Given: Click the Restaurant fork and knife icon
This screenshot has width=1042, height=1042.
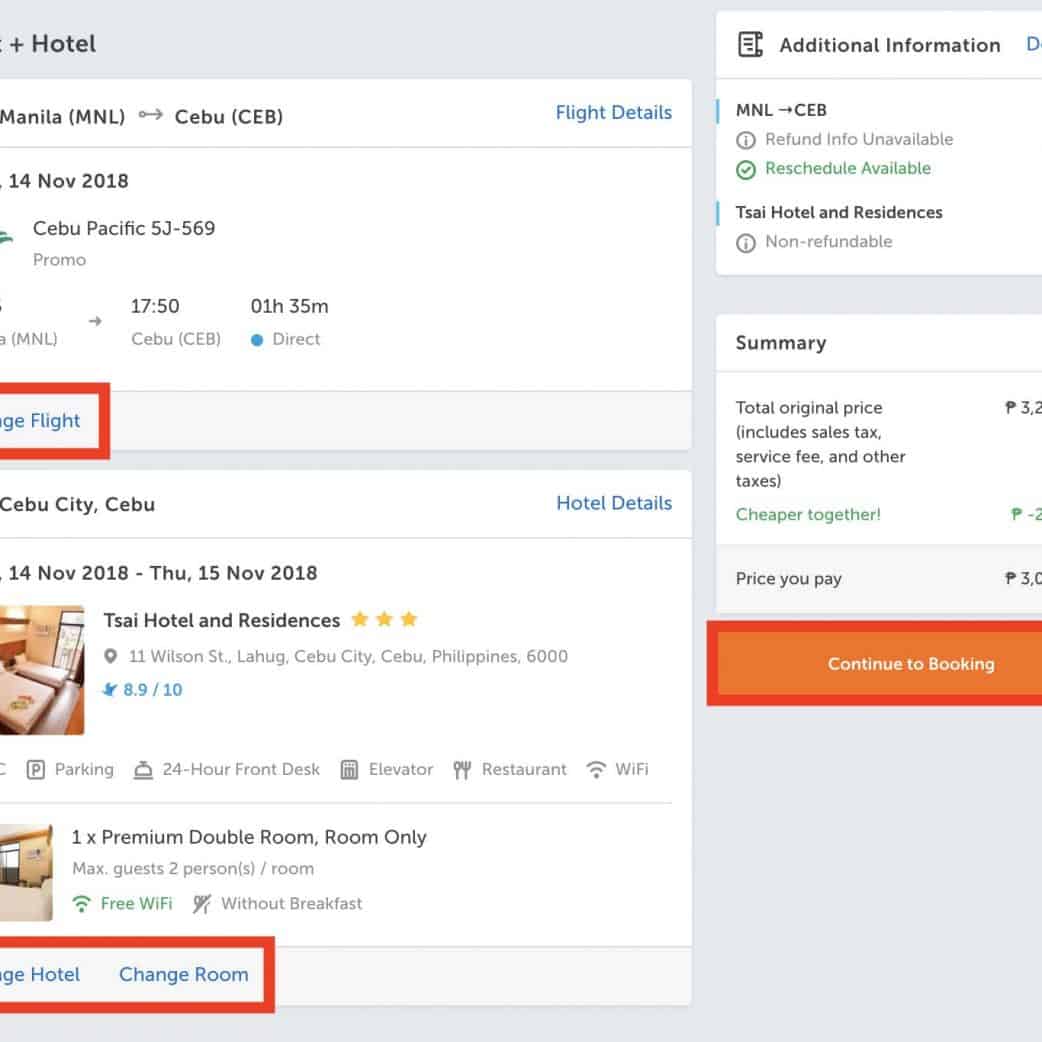Looking at the screenshot, I should 462,770.
